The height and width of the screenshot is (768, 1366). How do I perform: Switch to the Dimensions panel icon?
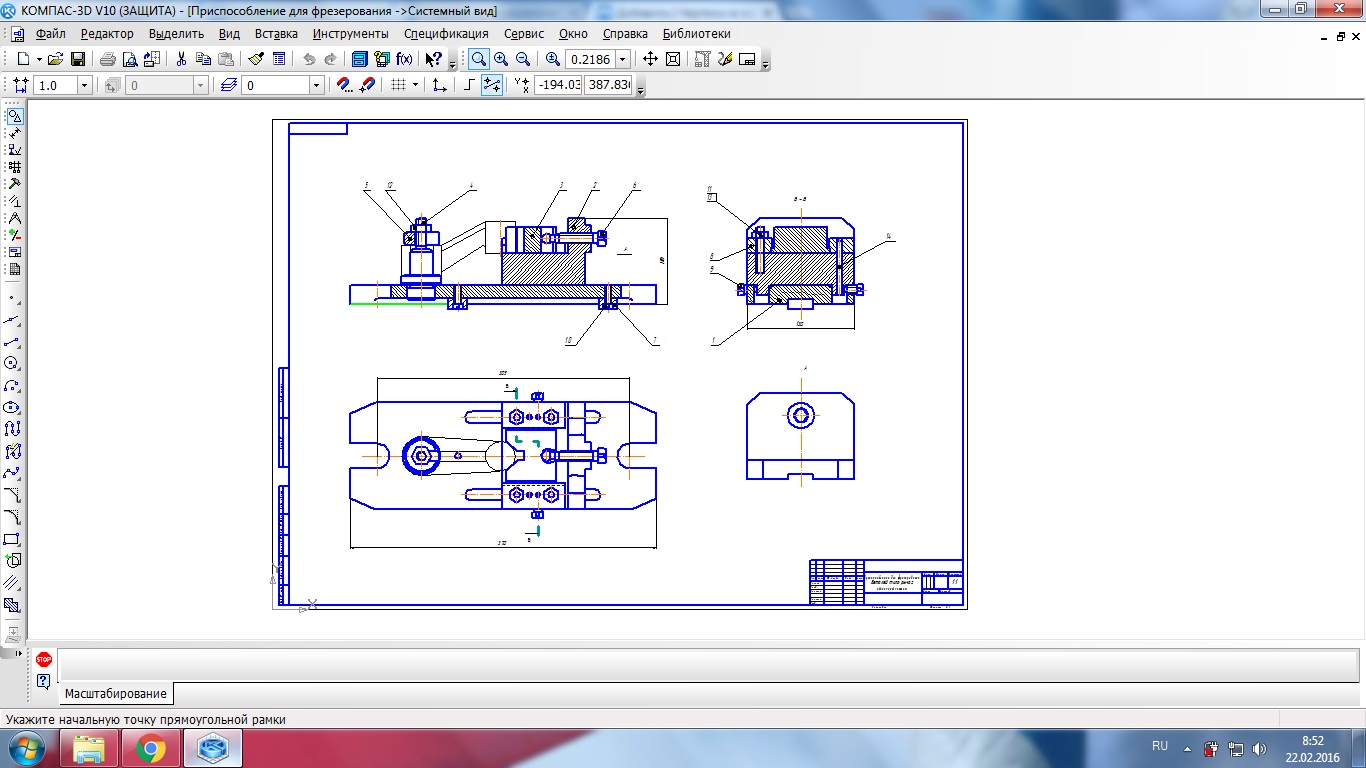coord(14,133)
